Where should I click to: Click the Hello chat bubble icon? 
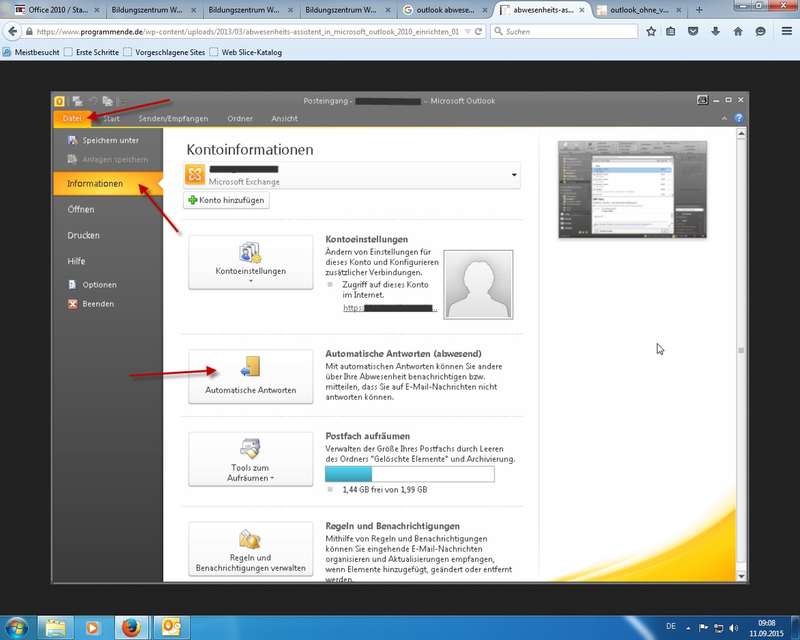click(x=760, y=32)
